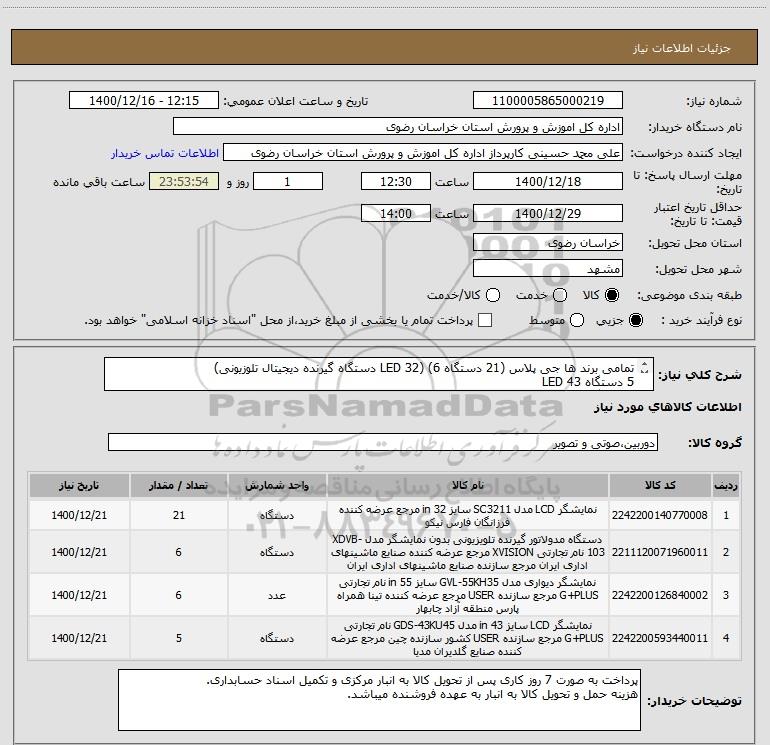Click the ردیف column header
This screenshot has height=745, width=770.
pyautogui.click(x=726, y=485)
